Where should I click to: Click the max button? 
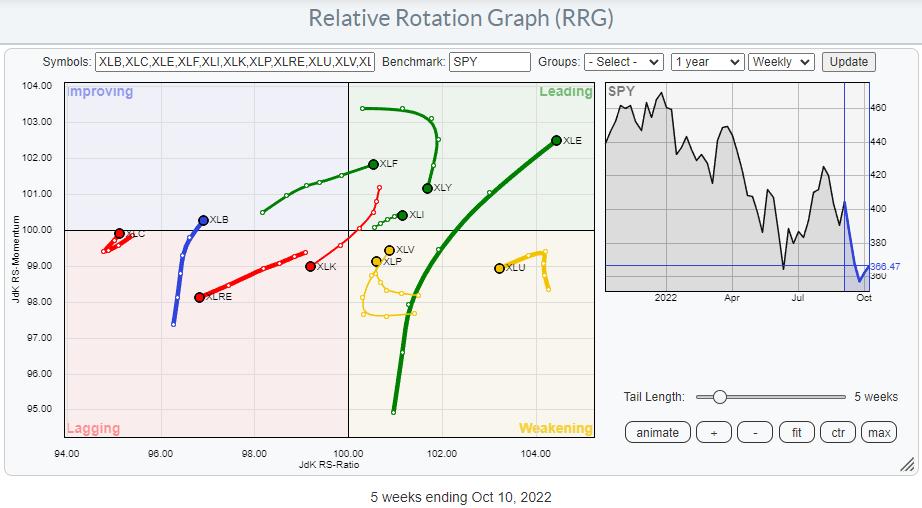pyautogui.click(x=879, y=432)
